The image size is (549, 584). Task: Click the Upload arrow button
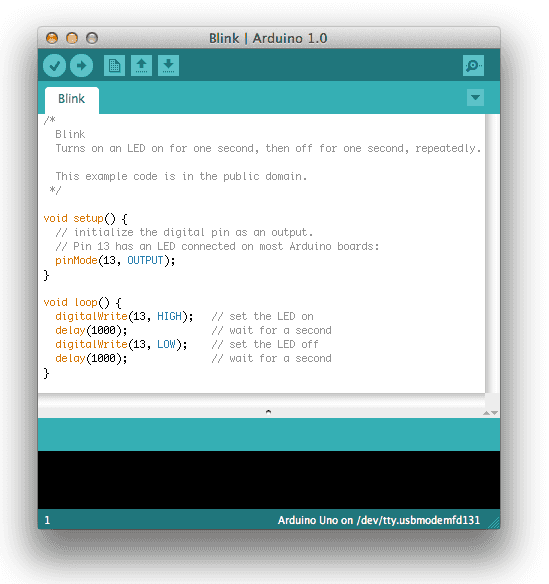[82, 66]
